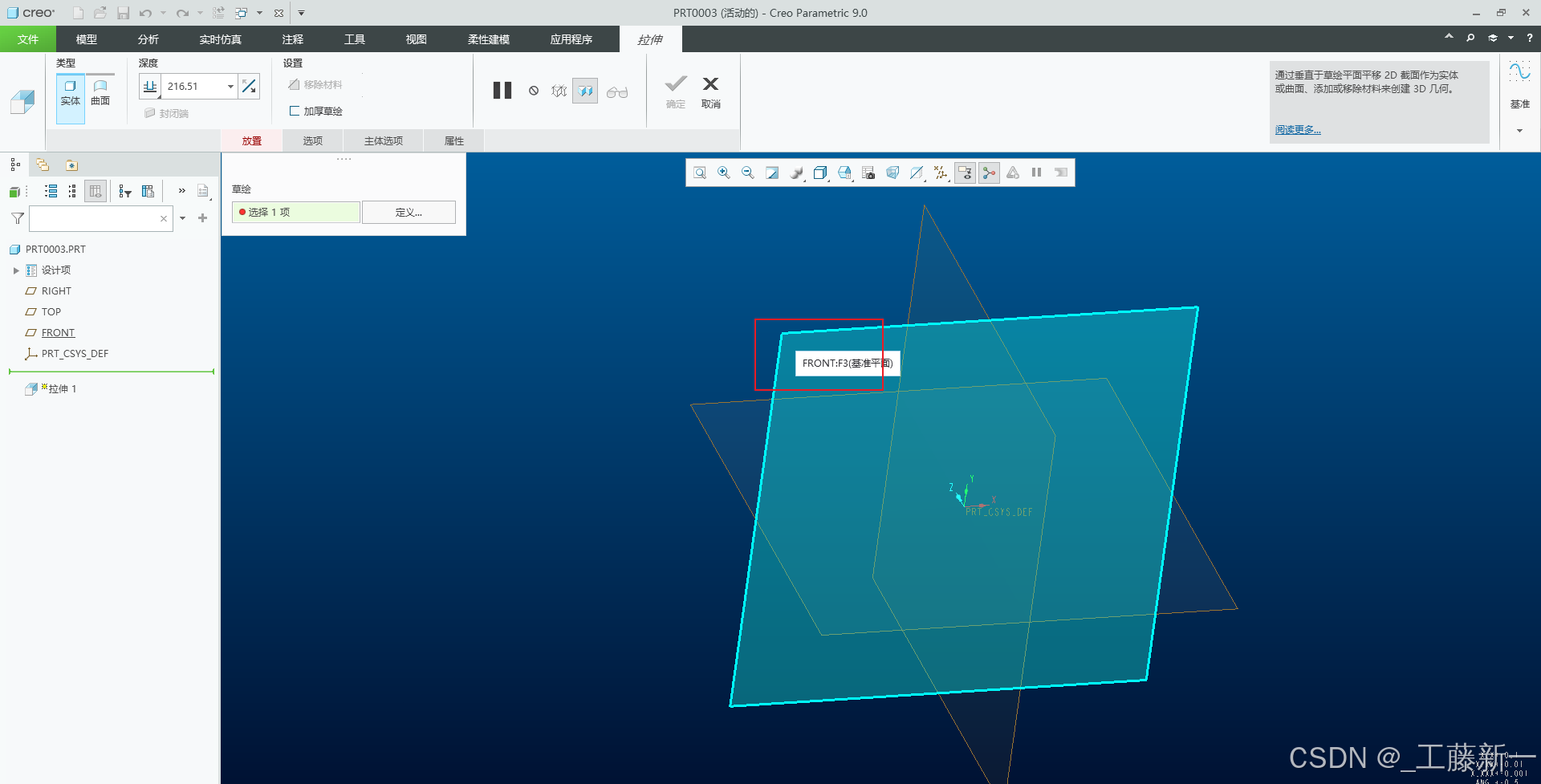The image size is (1541, 784).
Task: Open the 文件 menu
Action: click(28, 39)
